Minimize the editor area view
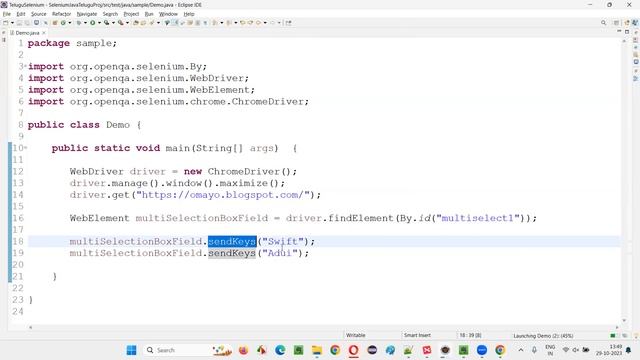 pos(619,31)
